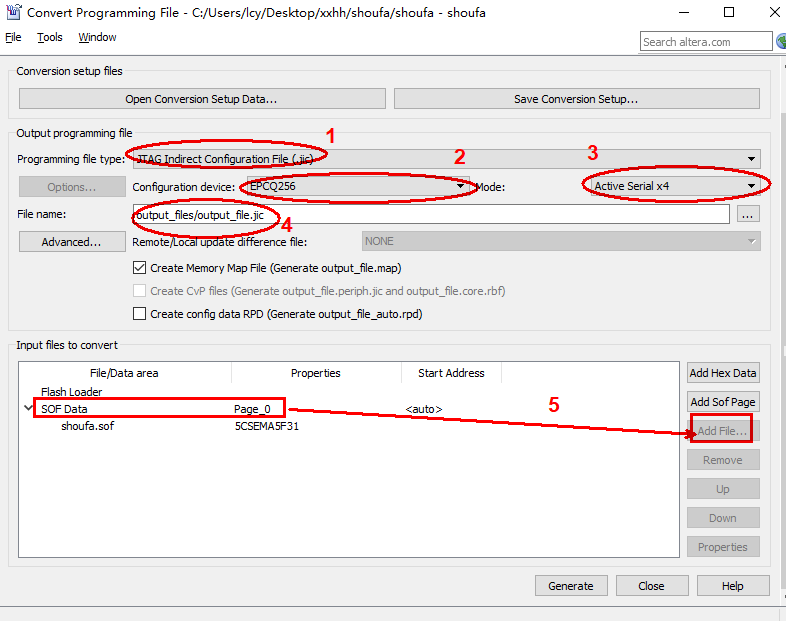786x621 pixels.
Task: Click the Add File button
Action: point(723,431)
